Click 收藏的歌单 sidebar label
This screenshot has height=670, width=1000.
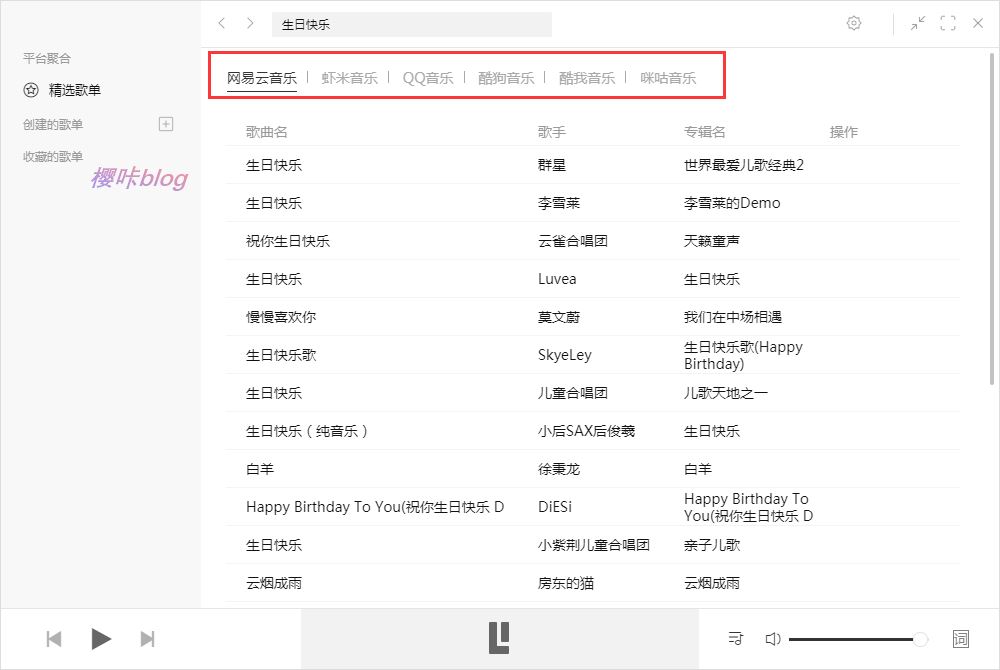click(x=53, y=156)
